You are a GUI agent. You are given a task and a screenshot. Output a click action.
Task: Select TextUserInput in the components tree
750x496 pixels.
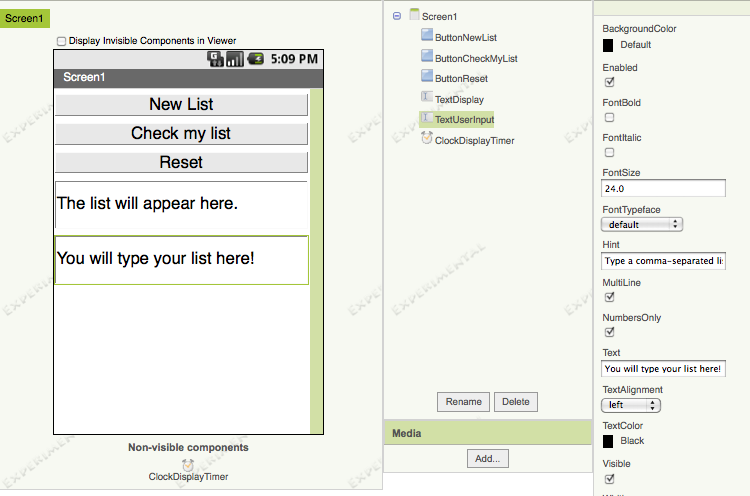[464, 119]
